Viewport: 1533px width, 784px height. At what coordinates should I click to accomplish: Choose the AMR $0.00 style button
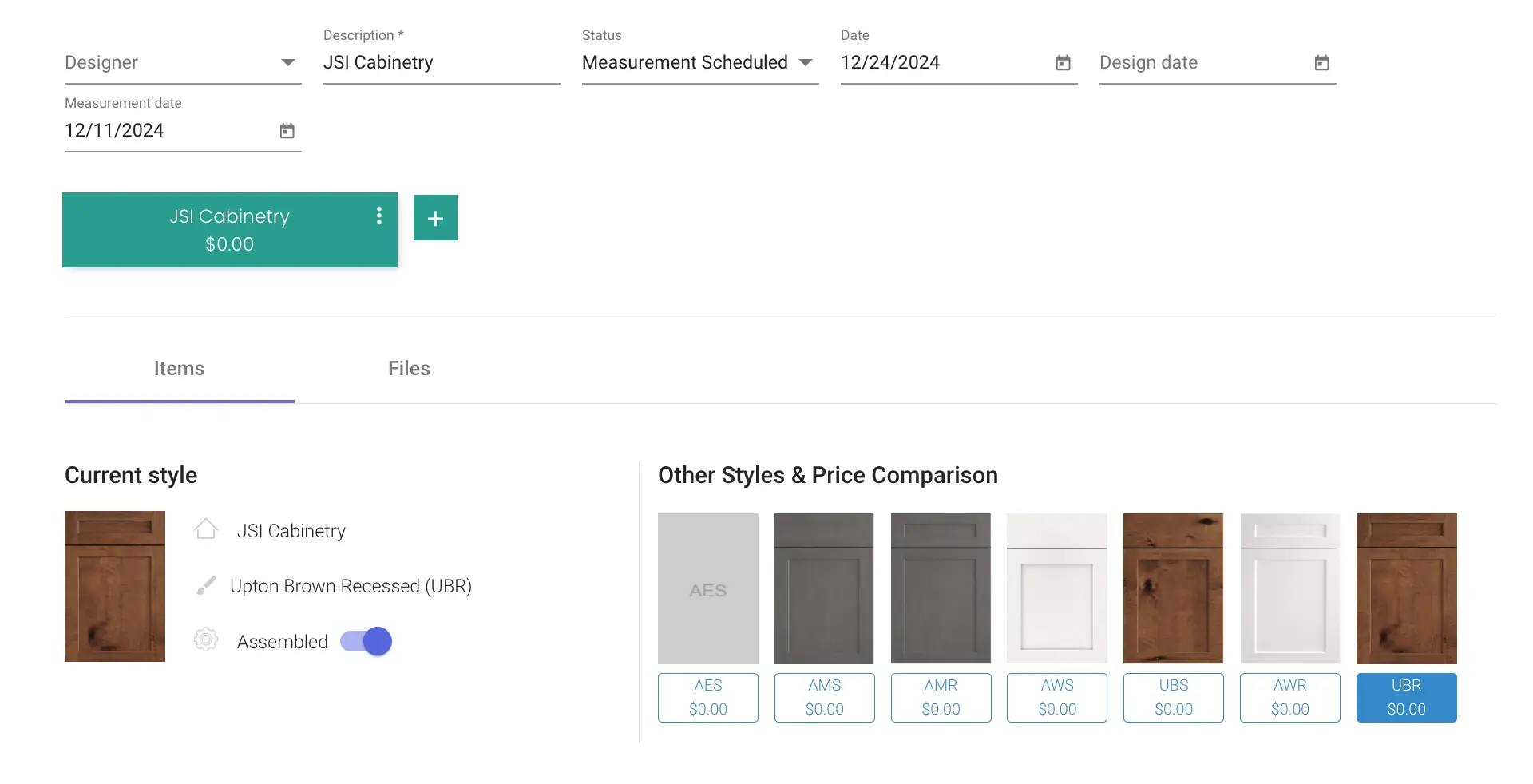pos(941,698)
